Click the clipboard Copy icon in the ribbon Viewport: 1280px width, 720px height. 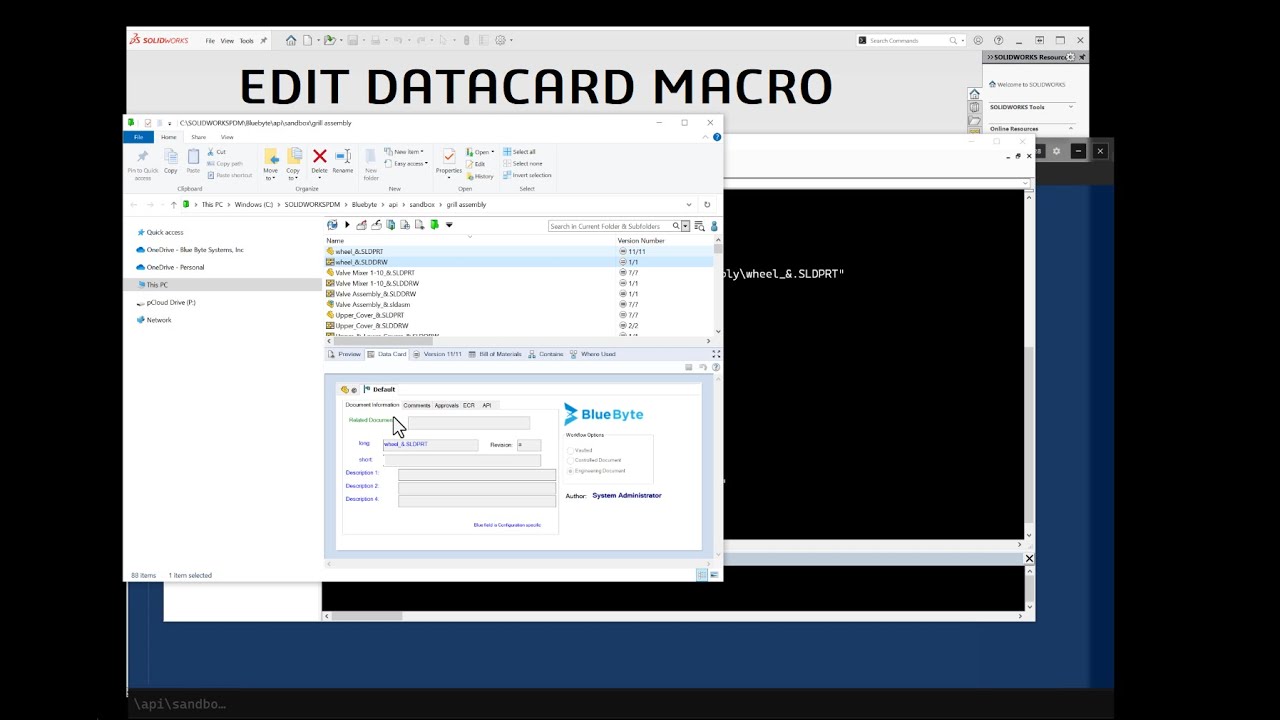tap(171, 157)
